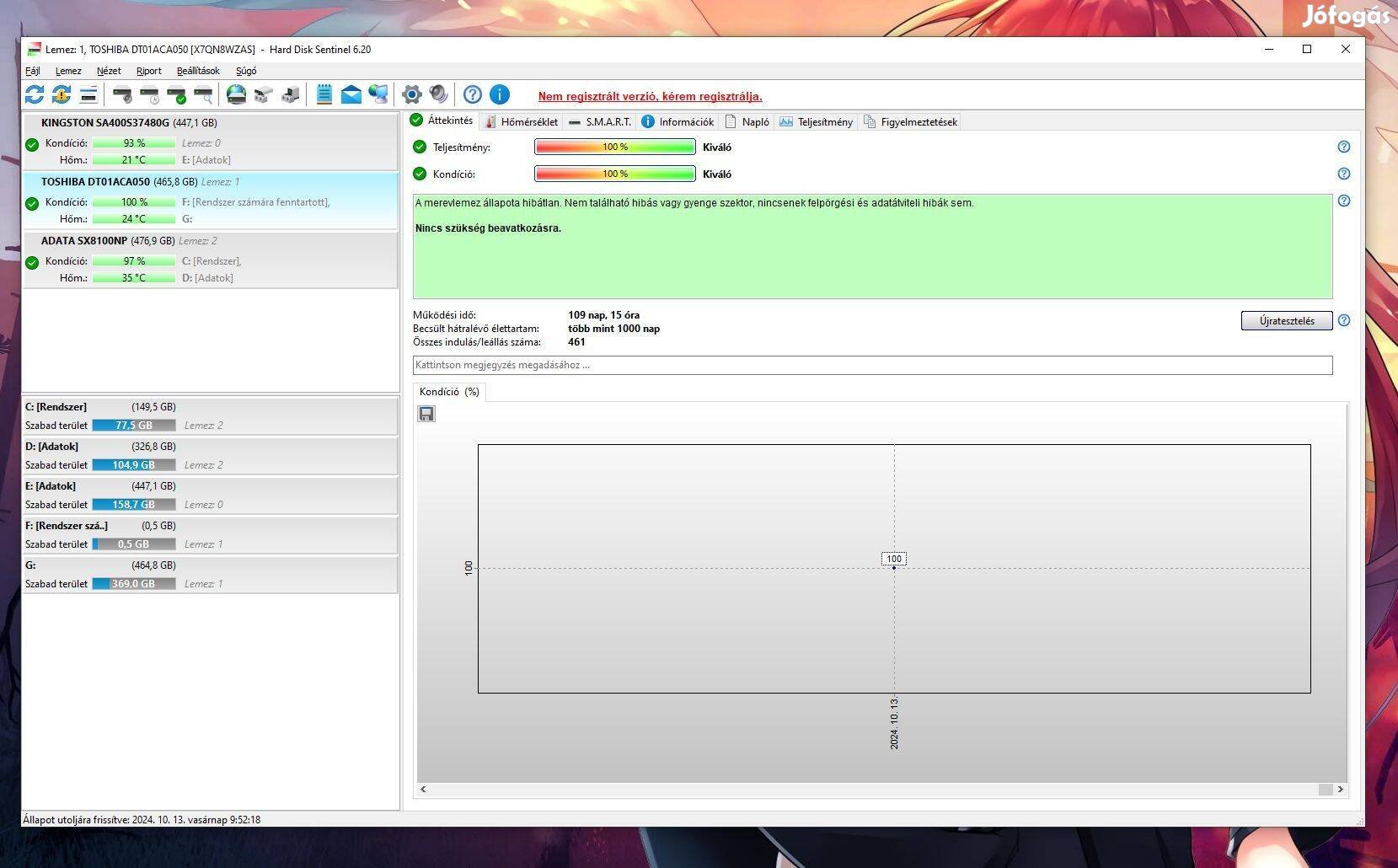The height and width of the screenshot is (868, 1398).
Task: Click the KINGSTON Kondíció 93 % bar
Action: pyautogui.click(x=134, y=143)
